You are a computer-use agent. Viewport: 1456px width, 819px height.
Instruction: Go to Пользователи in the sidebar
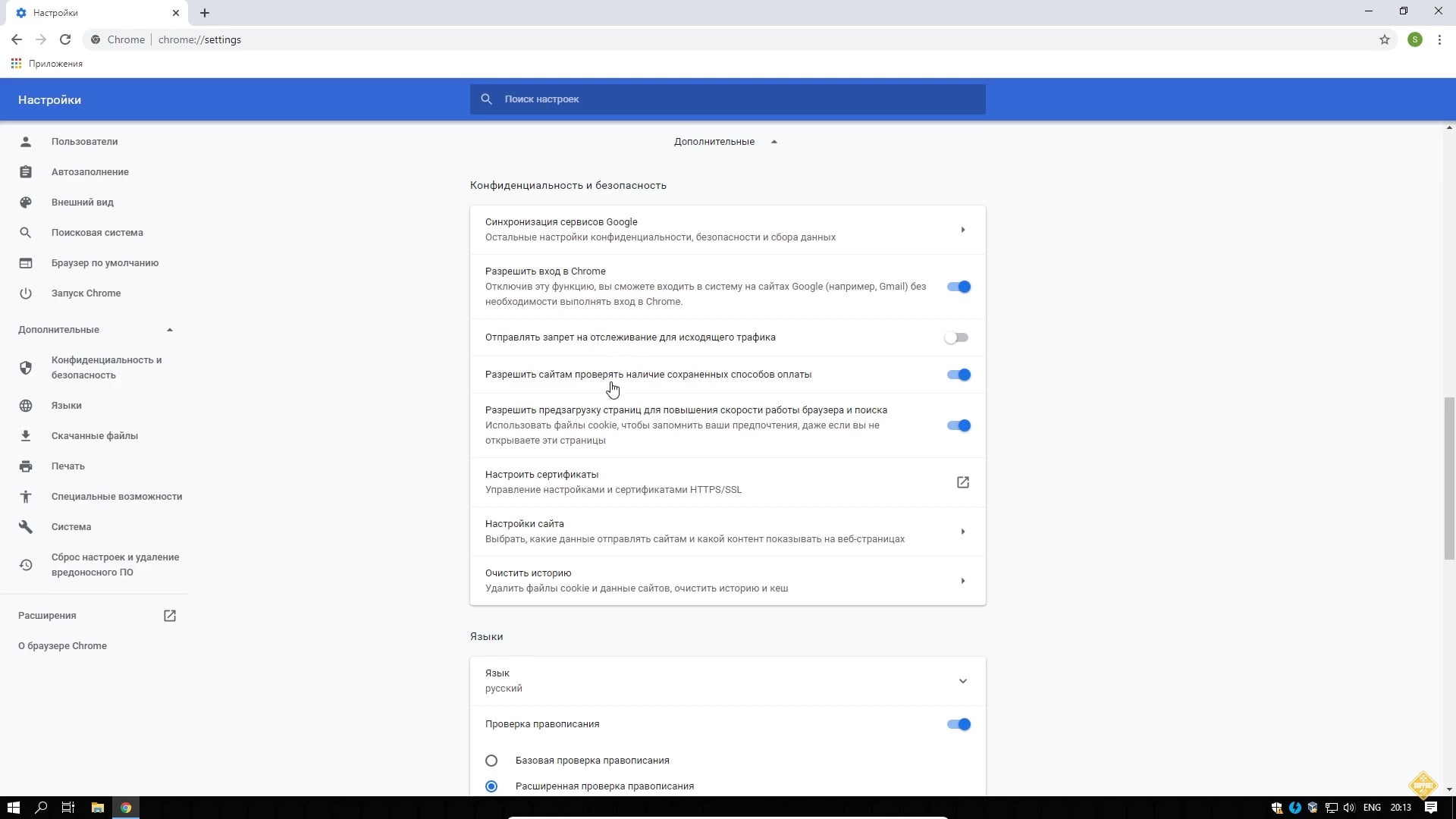84,142
